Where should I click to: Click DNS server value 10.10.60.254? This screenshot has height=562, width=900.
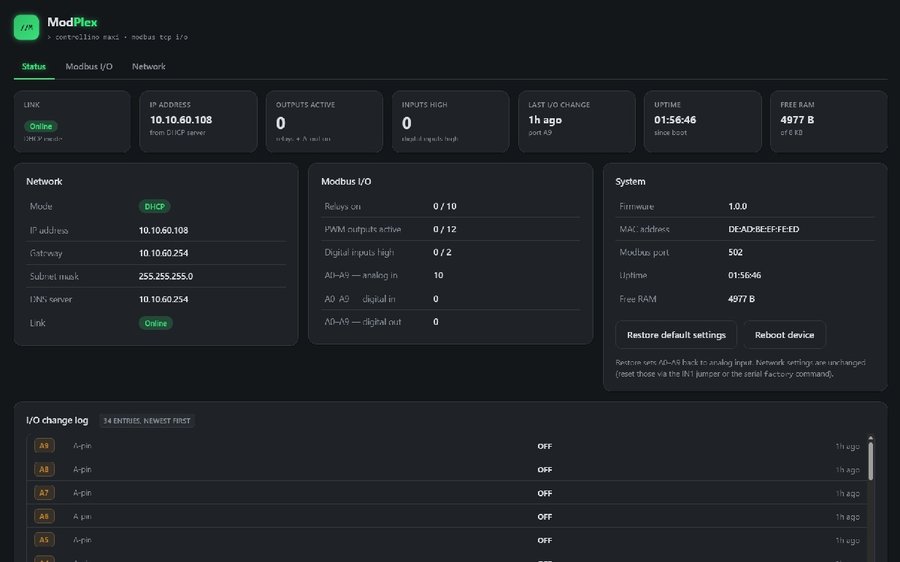coord(163,299)
